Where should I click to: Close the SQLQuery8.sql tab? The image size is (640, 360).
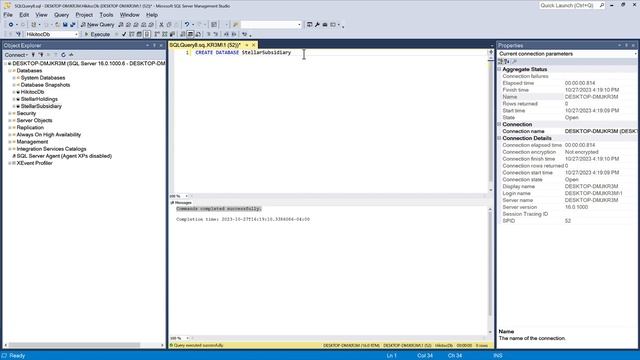253,45
